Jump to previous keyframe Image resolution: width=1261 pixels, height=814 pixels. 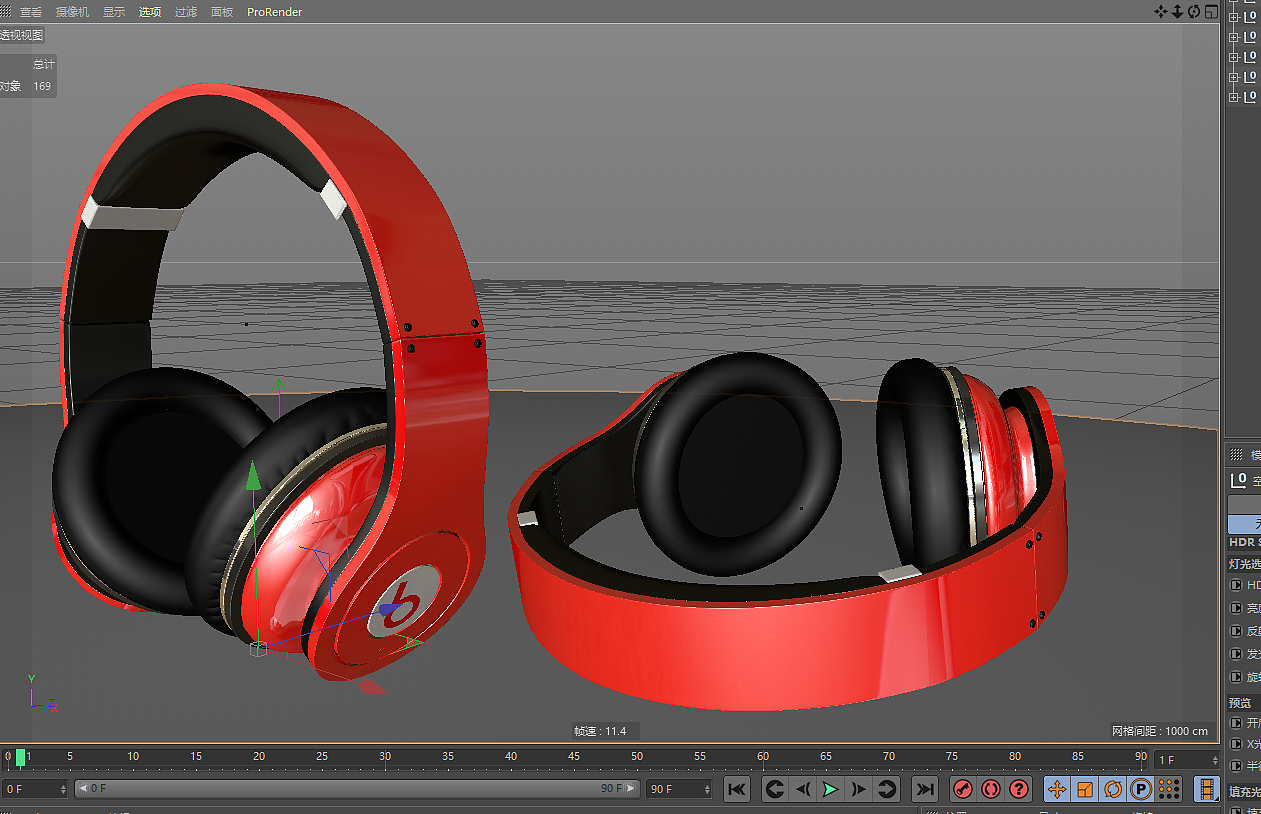click(x=774, y=789)
